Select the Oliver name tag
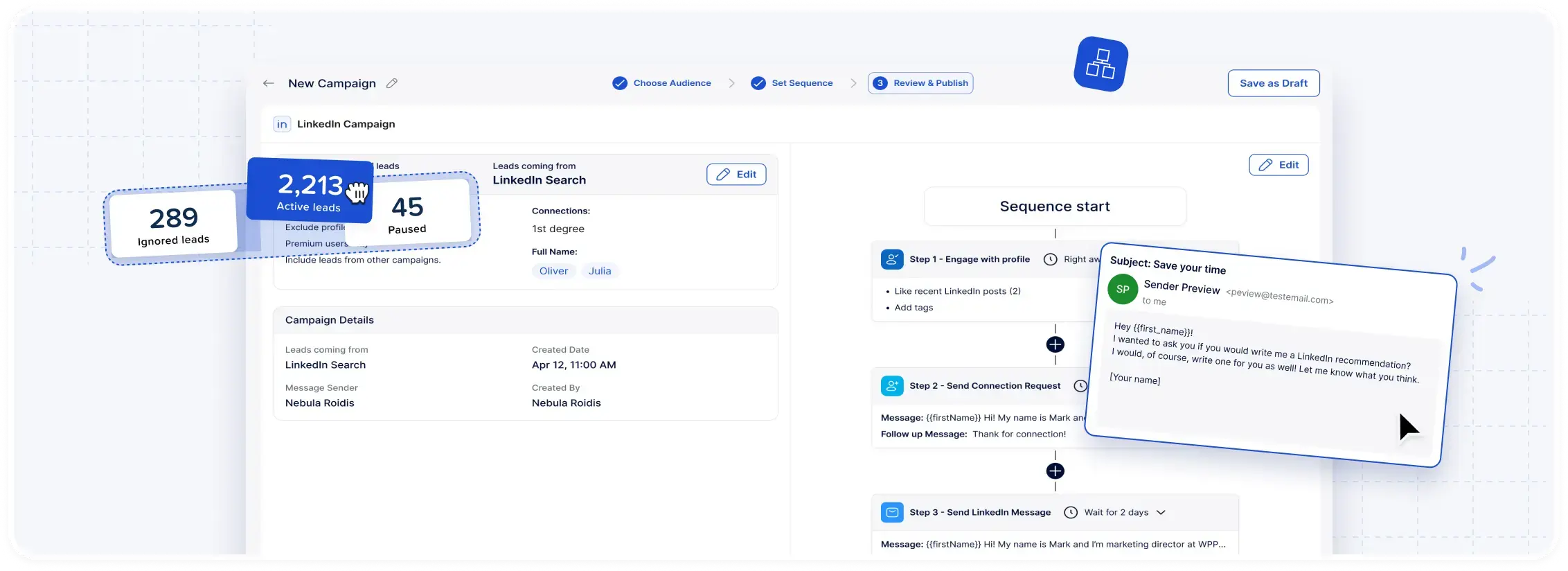Image resolution: width=1568 pixels, height=571 pixels. tap(553, 271)
